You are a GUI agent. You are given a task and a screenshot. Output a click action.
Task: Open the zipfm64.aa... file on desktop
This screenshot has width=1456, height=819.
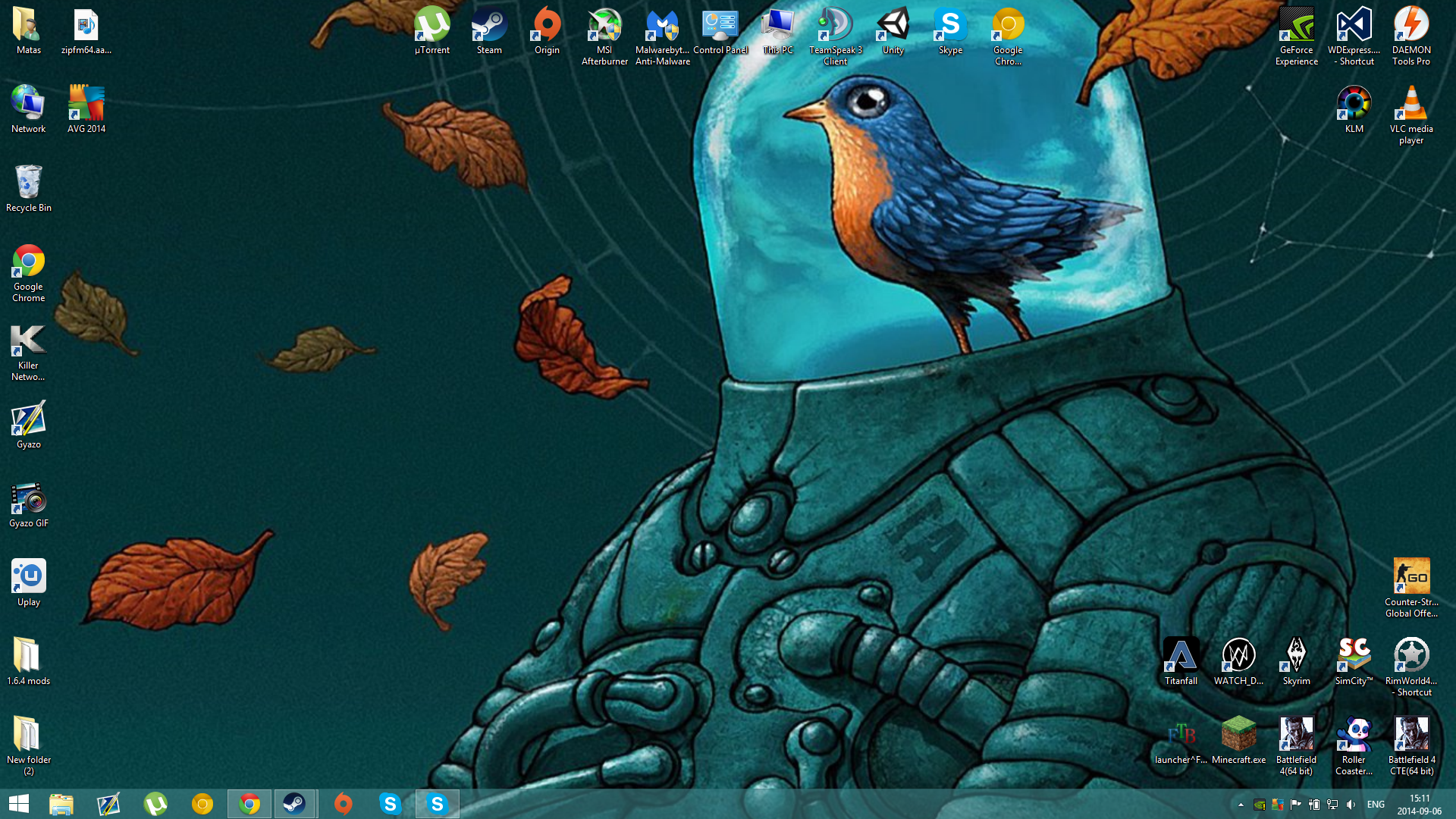pyautogui.click(x=86, y=30)
